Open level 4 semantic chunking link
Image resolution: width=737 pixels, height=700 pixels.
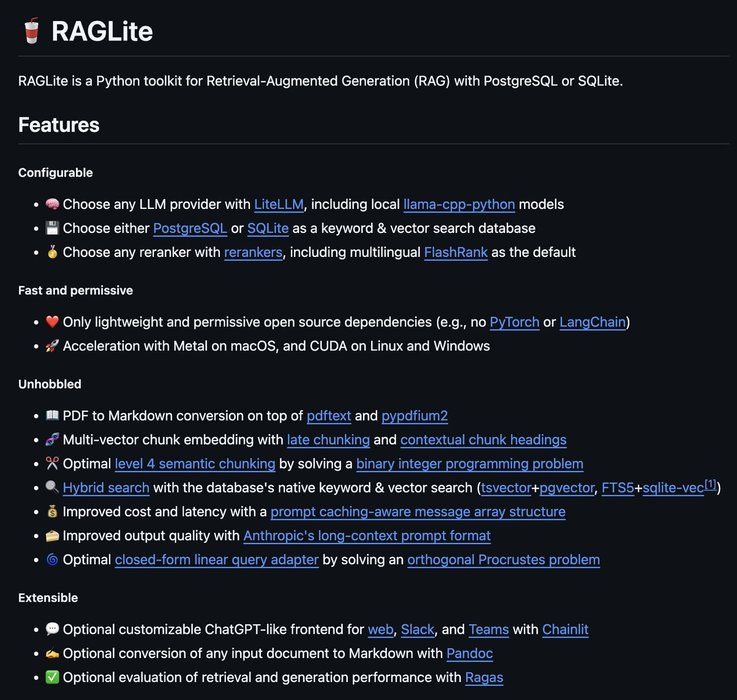pyautogui.click(x=195, y=463)
